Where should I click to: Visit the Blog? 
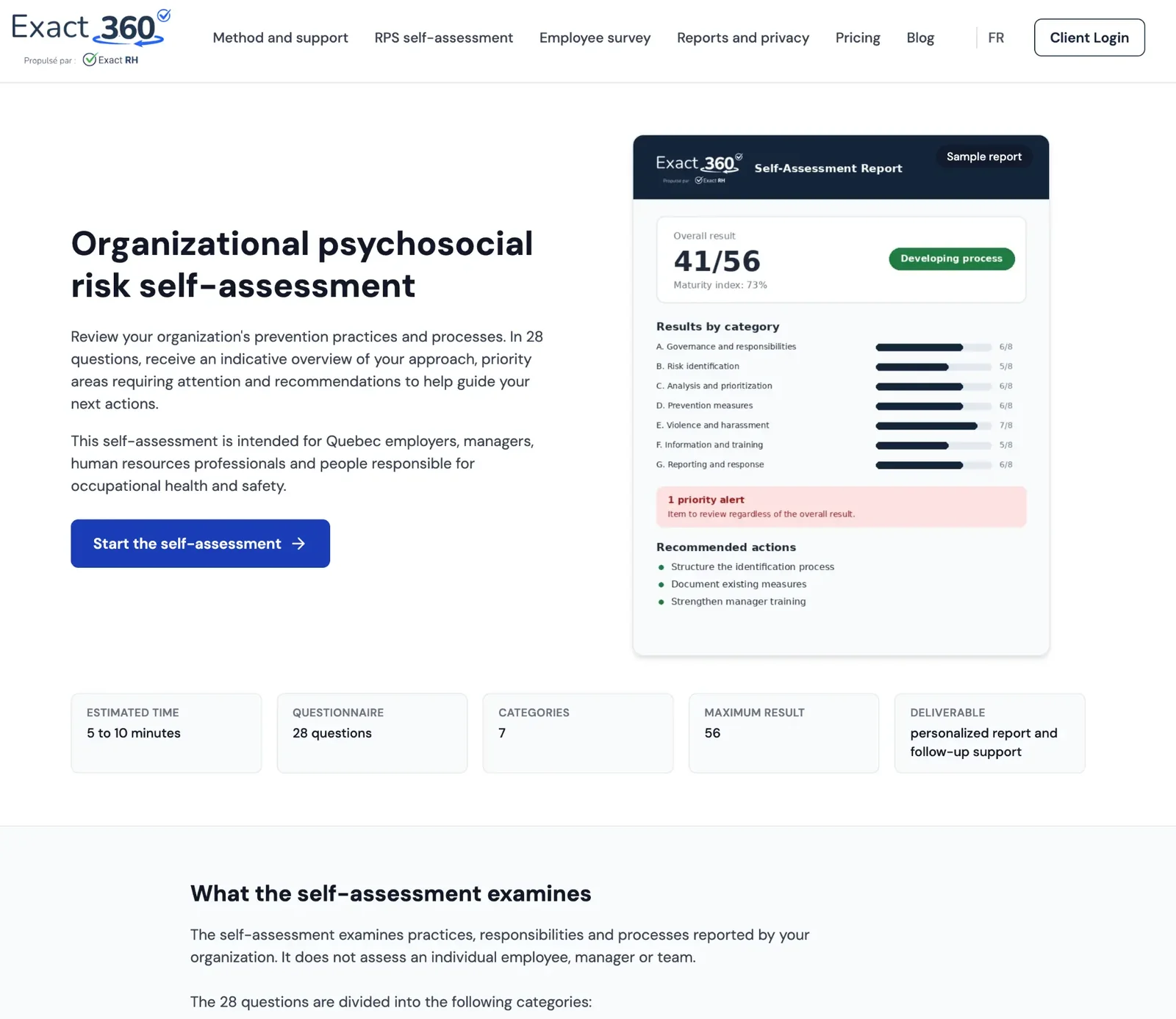(x=919, y=37)
